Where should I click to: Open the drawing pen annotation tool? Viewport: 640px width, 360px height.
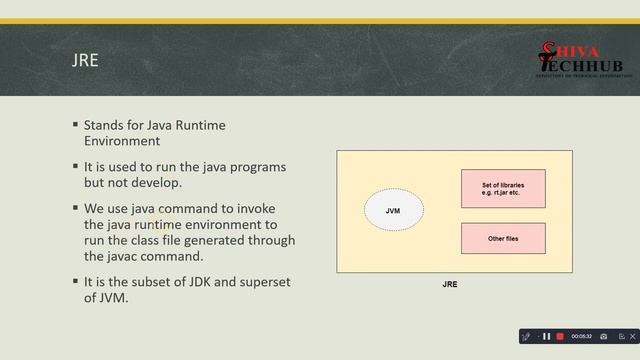(527, 336)
